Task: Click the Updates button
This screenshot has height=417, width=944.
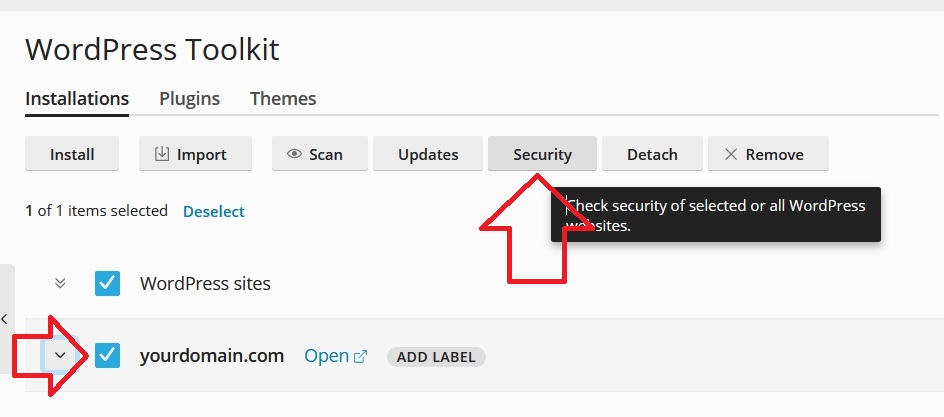Action: tap(428, 154)
